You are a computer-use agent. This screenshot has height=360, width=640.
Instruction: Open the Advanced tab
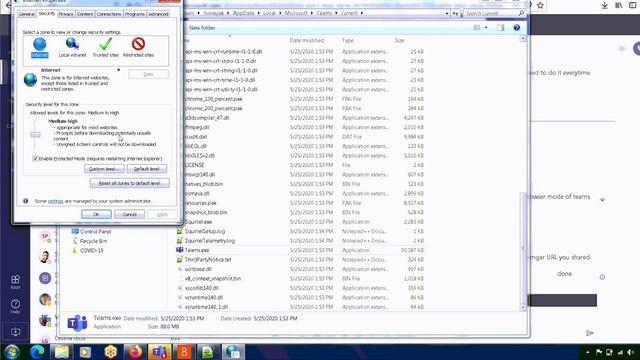pos(158,14)
